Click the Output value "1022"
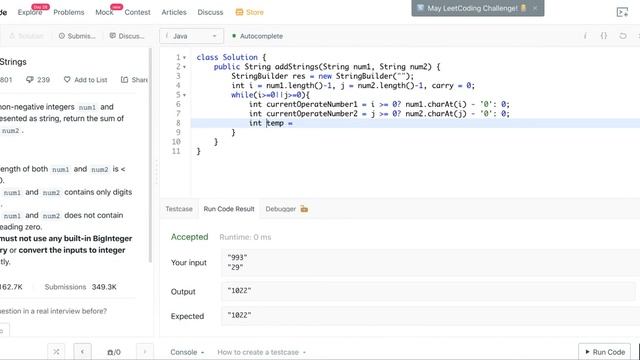The height and width of the screenshot is (360, 640). pos(239,291)
